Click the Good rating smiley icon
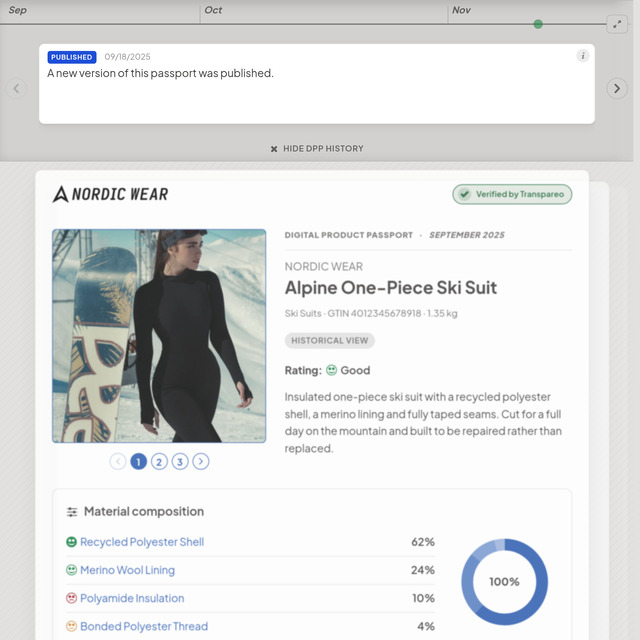 coord(331,370)
